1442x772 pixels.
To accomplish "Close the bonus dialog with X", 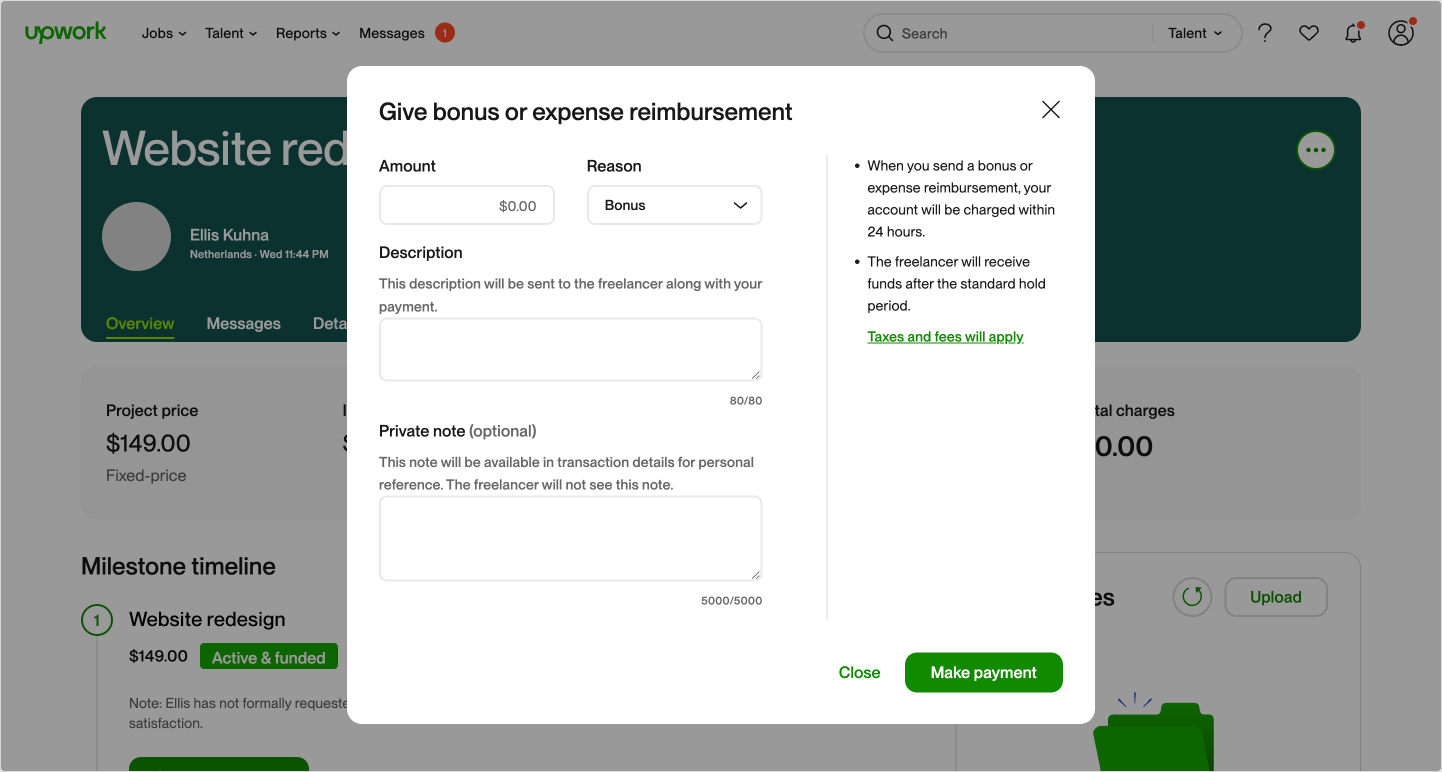I will (x=1050, y=110).
